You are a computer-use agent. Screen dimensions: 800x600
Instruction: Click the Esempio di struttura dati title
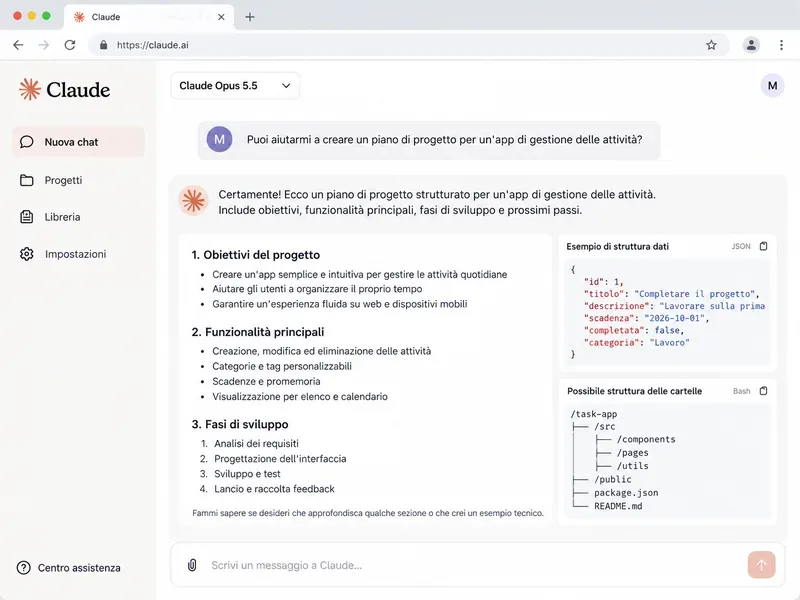click(x=617, y=246)
